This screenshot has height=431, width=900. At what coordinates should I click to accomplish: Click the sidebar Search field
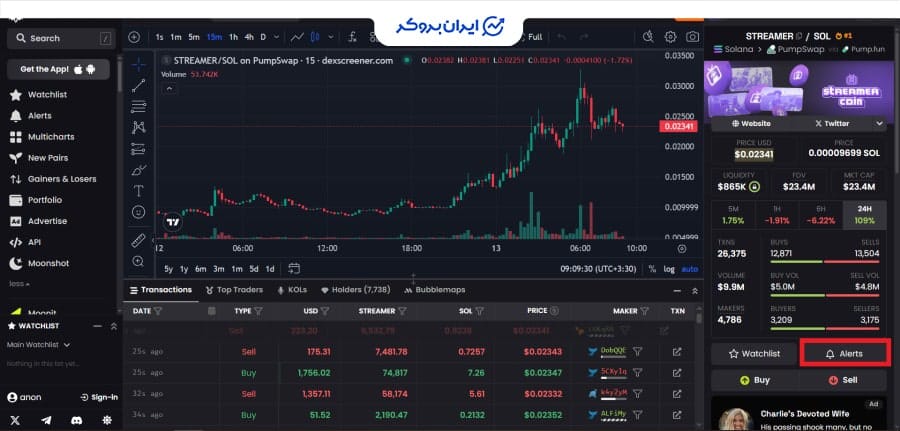[x=58, y=38]
